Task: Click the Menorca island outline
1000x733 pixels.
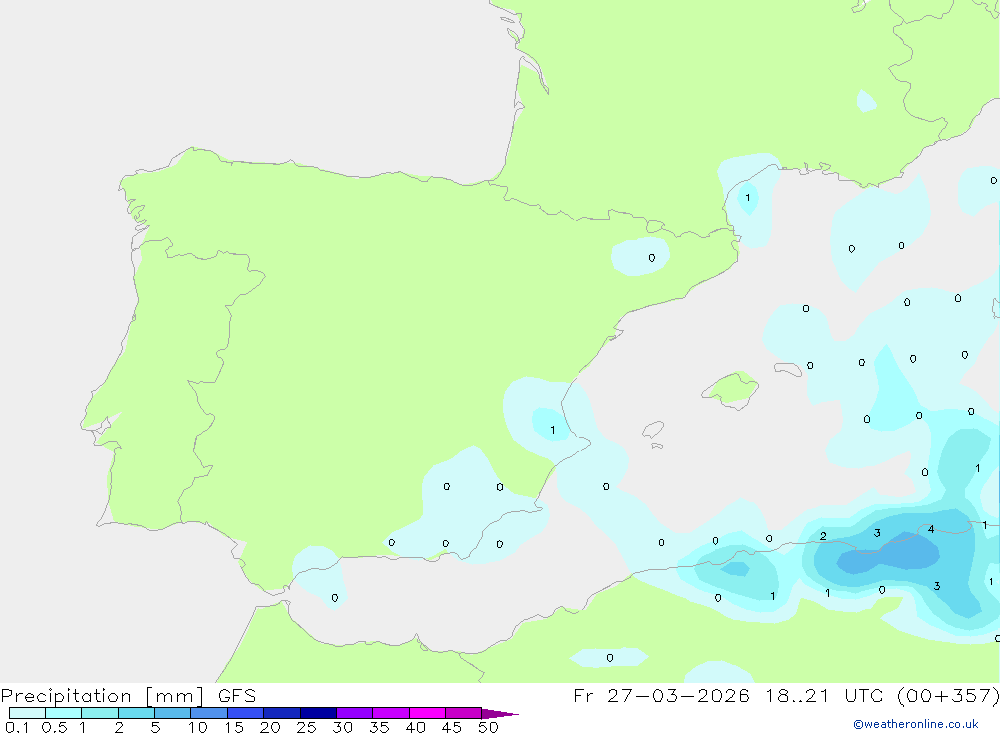Action: pos(788,369)
